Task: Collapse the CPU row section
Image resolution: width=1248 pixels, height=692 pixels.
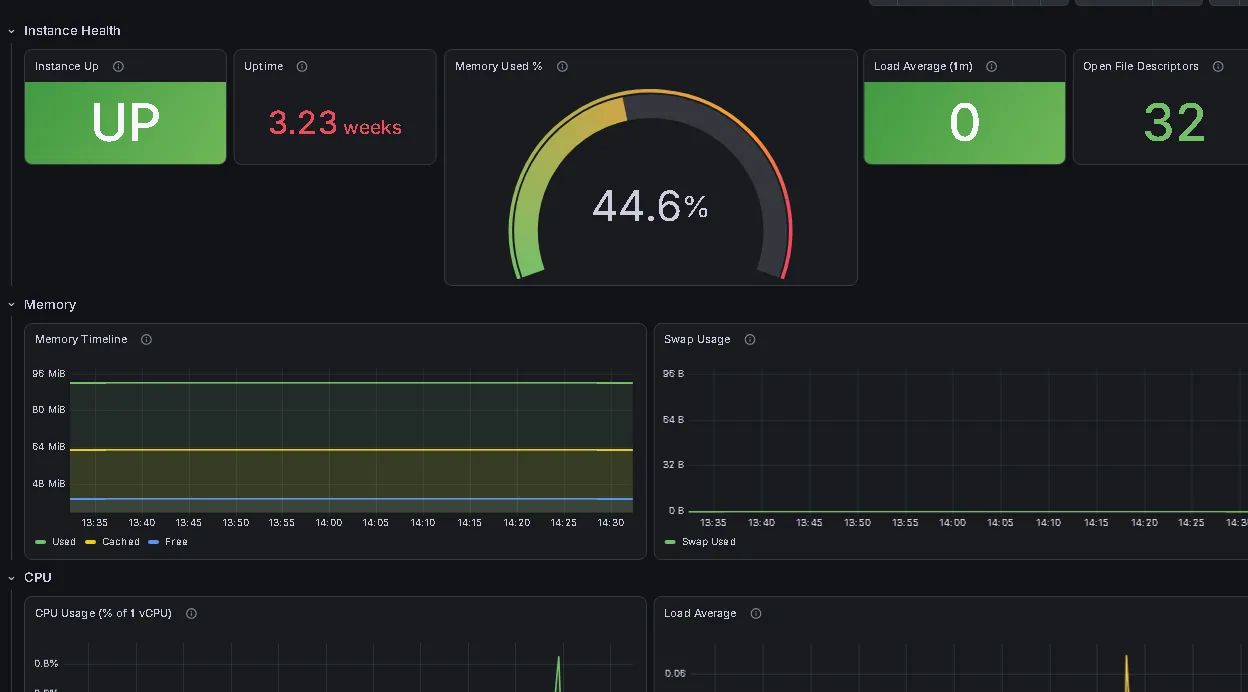Action: coord(11,578)
